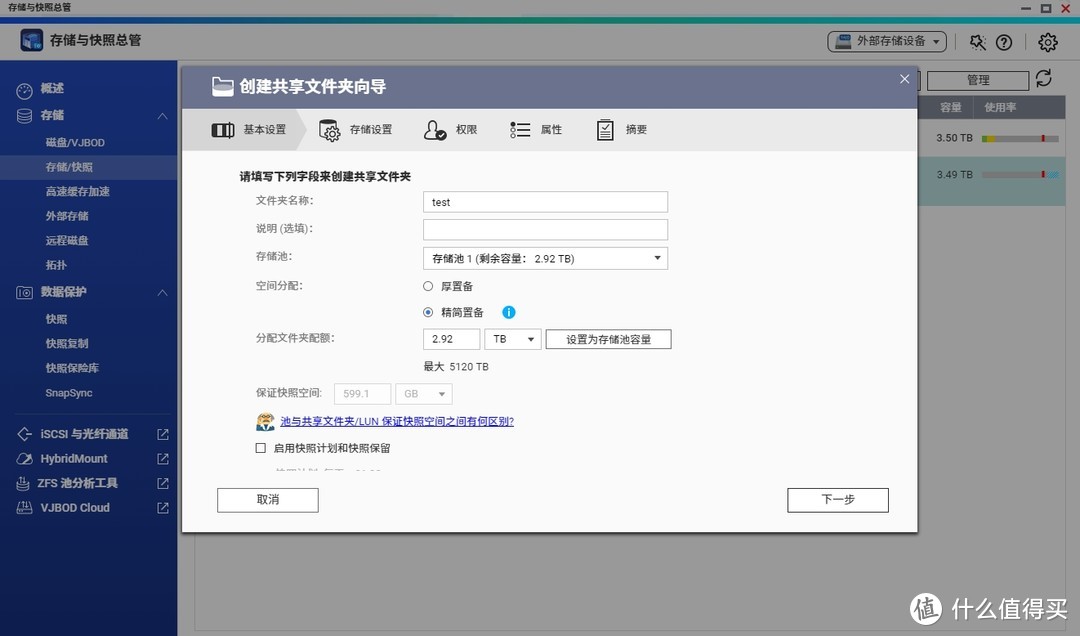Viewport: 1080px width, 636px height.
Task: Open the settings gear icon top right
Action: pyautogui.click(x=1046, y=42)
